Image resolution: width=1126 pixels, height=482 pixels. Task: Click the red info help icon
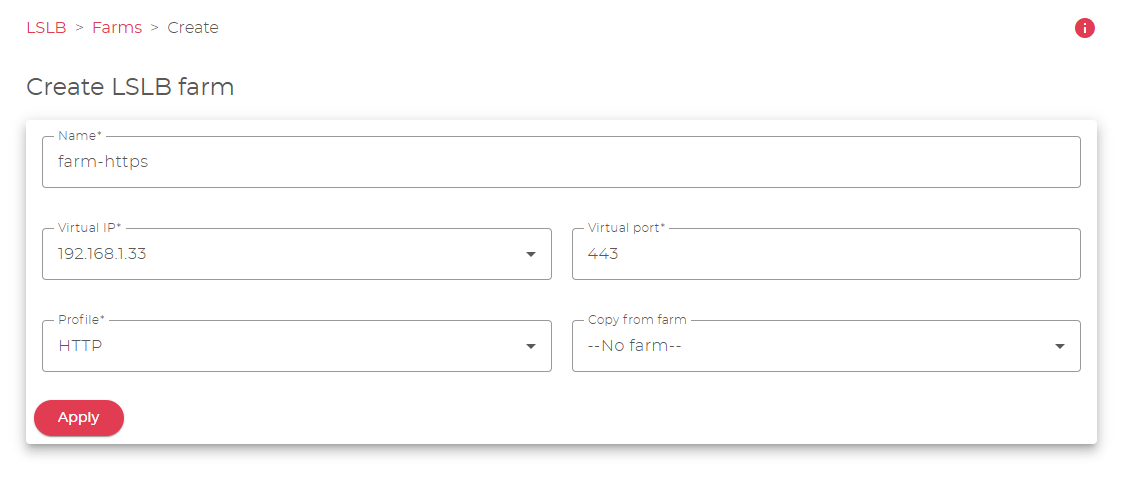(x=1084, y=28)
